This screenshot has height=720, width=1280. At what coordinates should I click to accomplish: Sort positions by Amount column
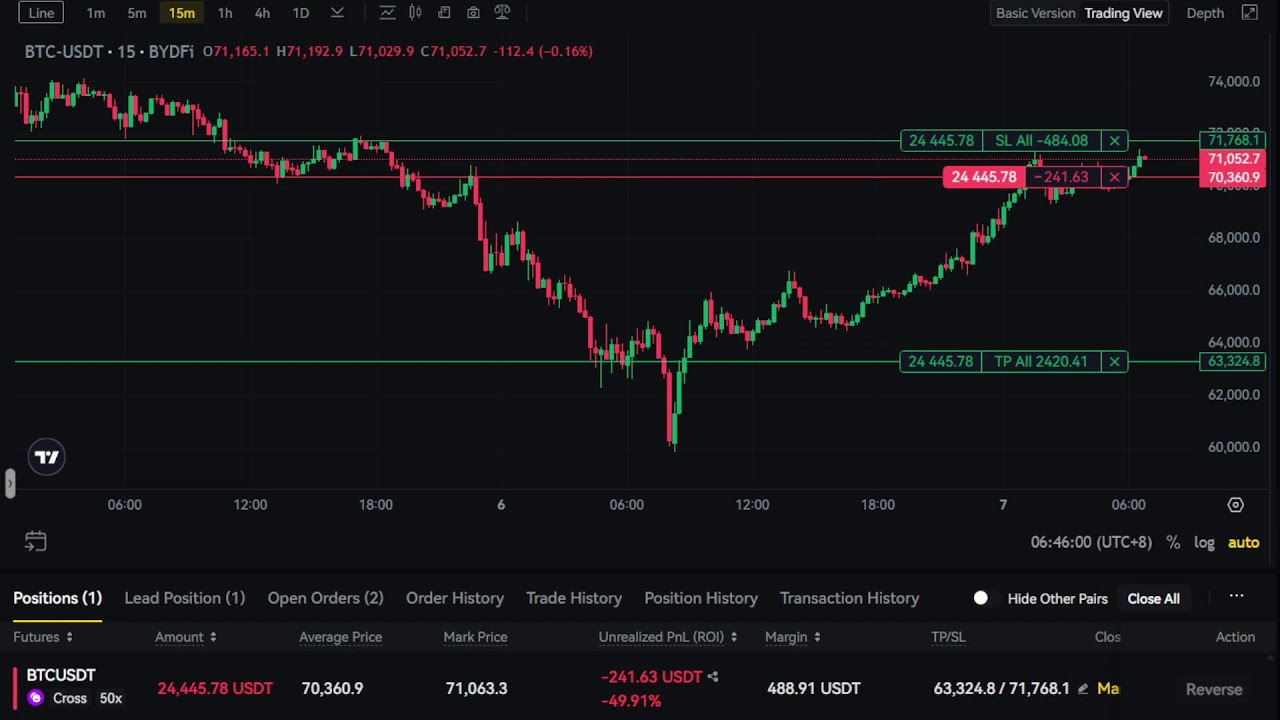coord(186,637)
